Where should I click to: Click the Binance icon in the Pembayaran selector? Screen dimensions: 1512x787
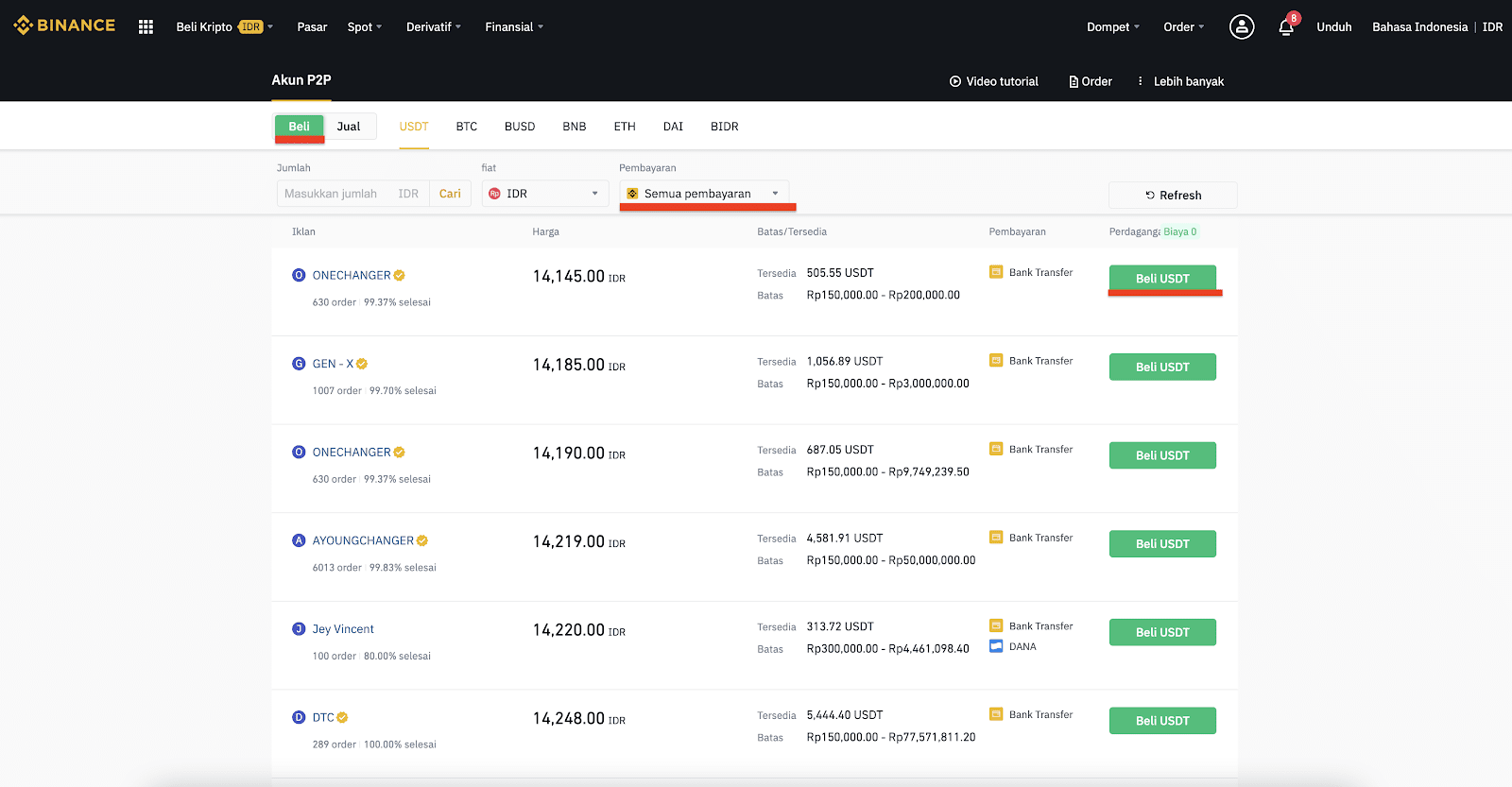[632, 194]
